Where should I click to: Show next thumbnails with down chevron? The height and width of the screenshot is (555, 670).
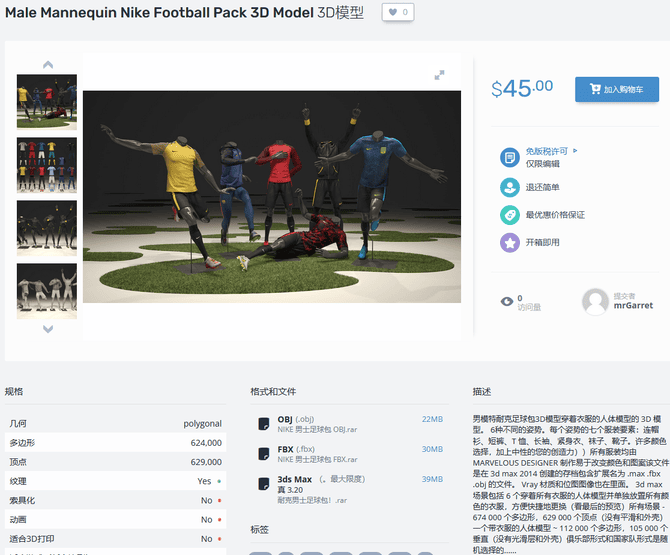coord(48,329)
